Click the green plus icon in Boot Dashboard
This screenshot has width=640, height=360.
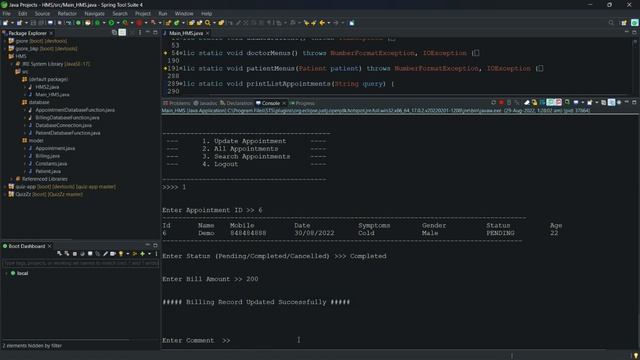coord(142,254)
